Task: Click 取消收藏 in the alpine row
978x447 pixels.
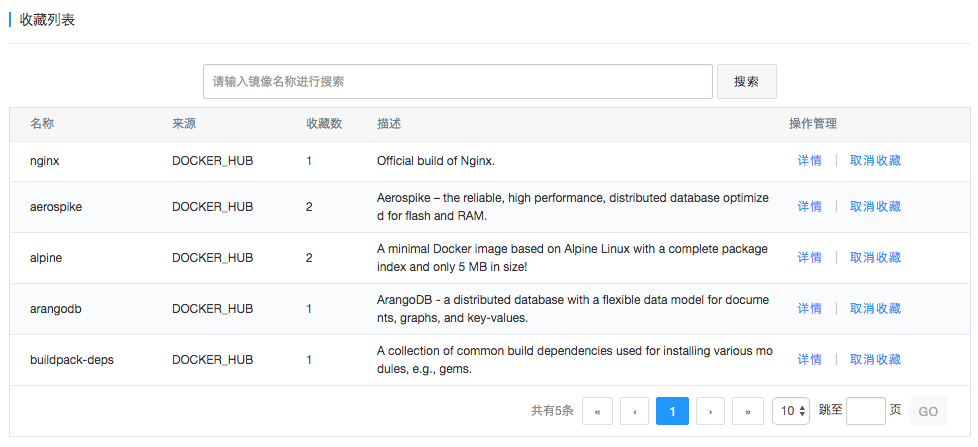Action: click(875, 257)
